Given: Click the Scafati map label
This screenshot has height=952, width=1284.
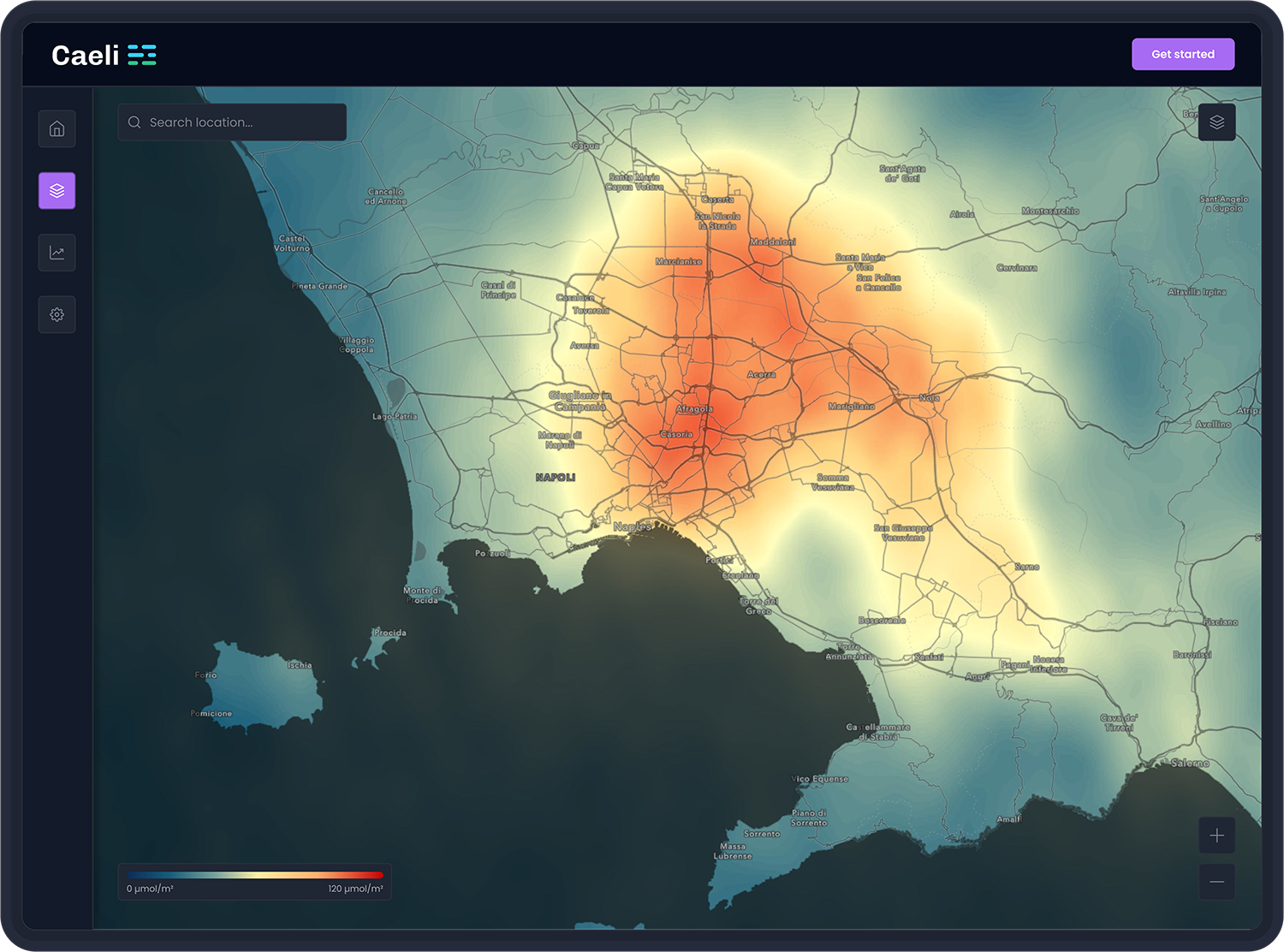Looking at the screenshot, I should [x=929, y=657].
